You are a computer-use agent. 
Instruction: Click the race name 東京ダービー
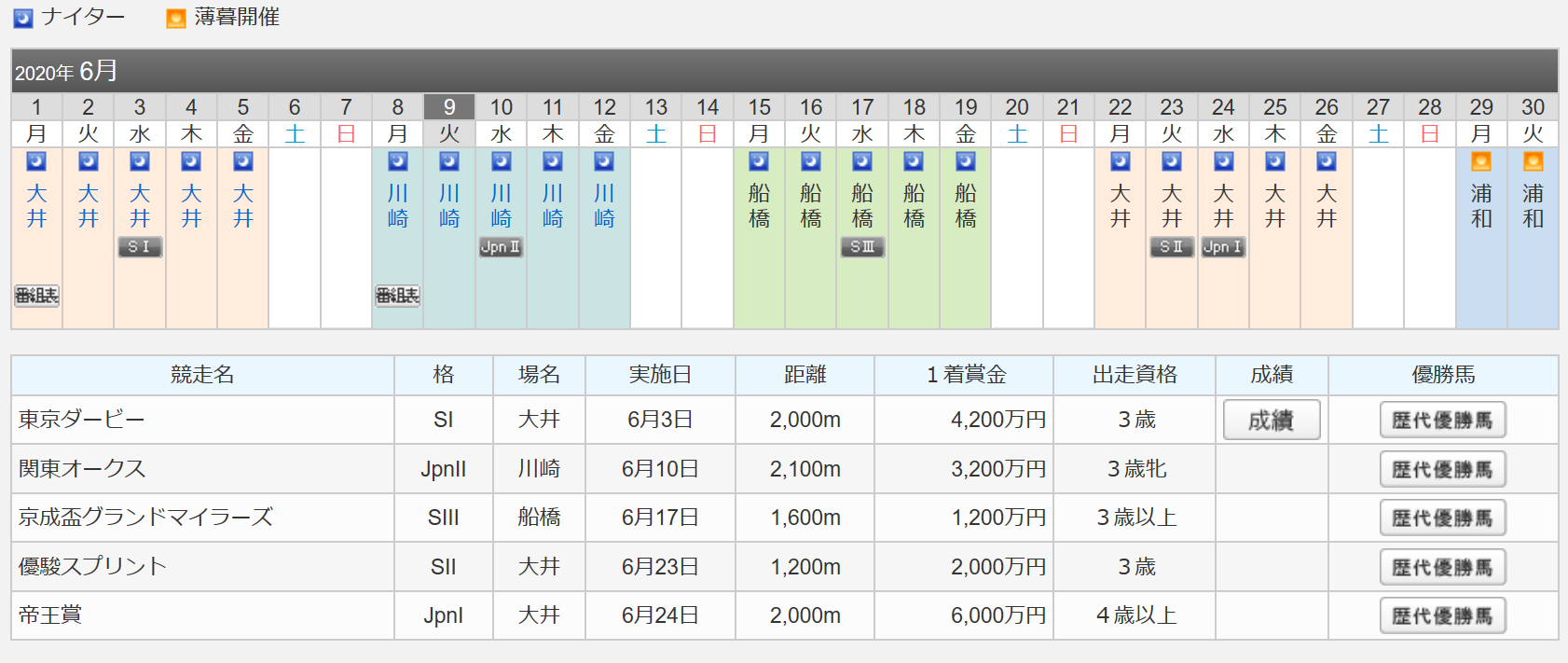82,420
